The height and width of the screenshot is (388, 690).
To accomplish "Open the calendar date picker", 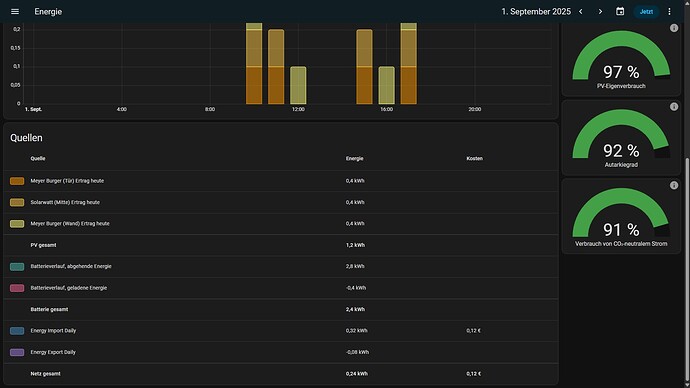I will tap(620, 11).
